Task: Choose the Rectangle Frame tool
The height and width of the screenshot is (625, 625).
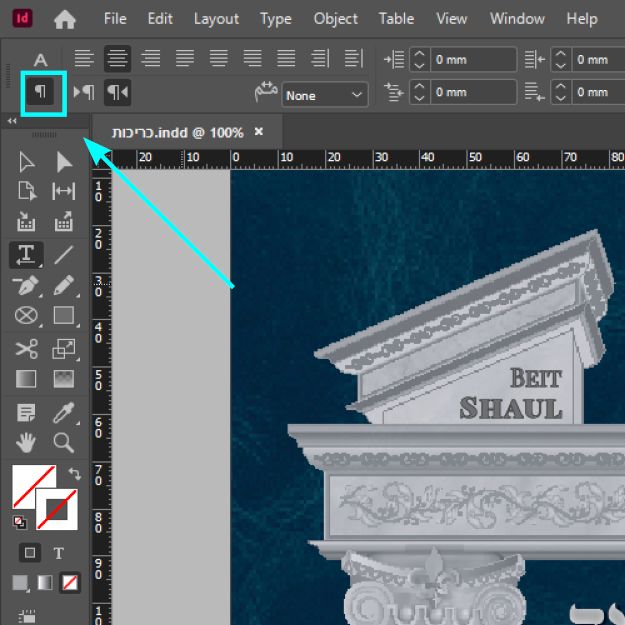Action: (x=26, y=316)
